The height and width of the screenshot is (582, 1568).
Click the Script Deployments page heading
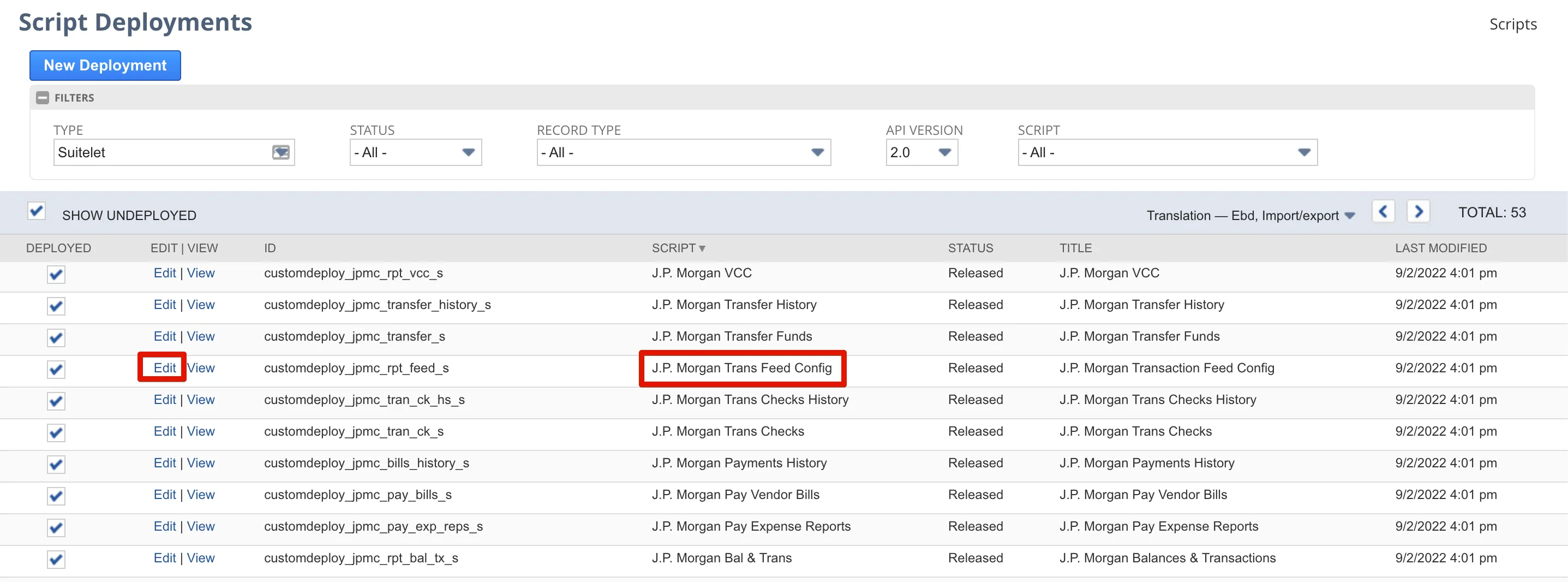coord(135,22)
